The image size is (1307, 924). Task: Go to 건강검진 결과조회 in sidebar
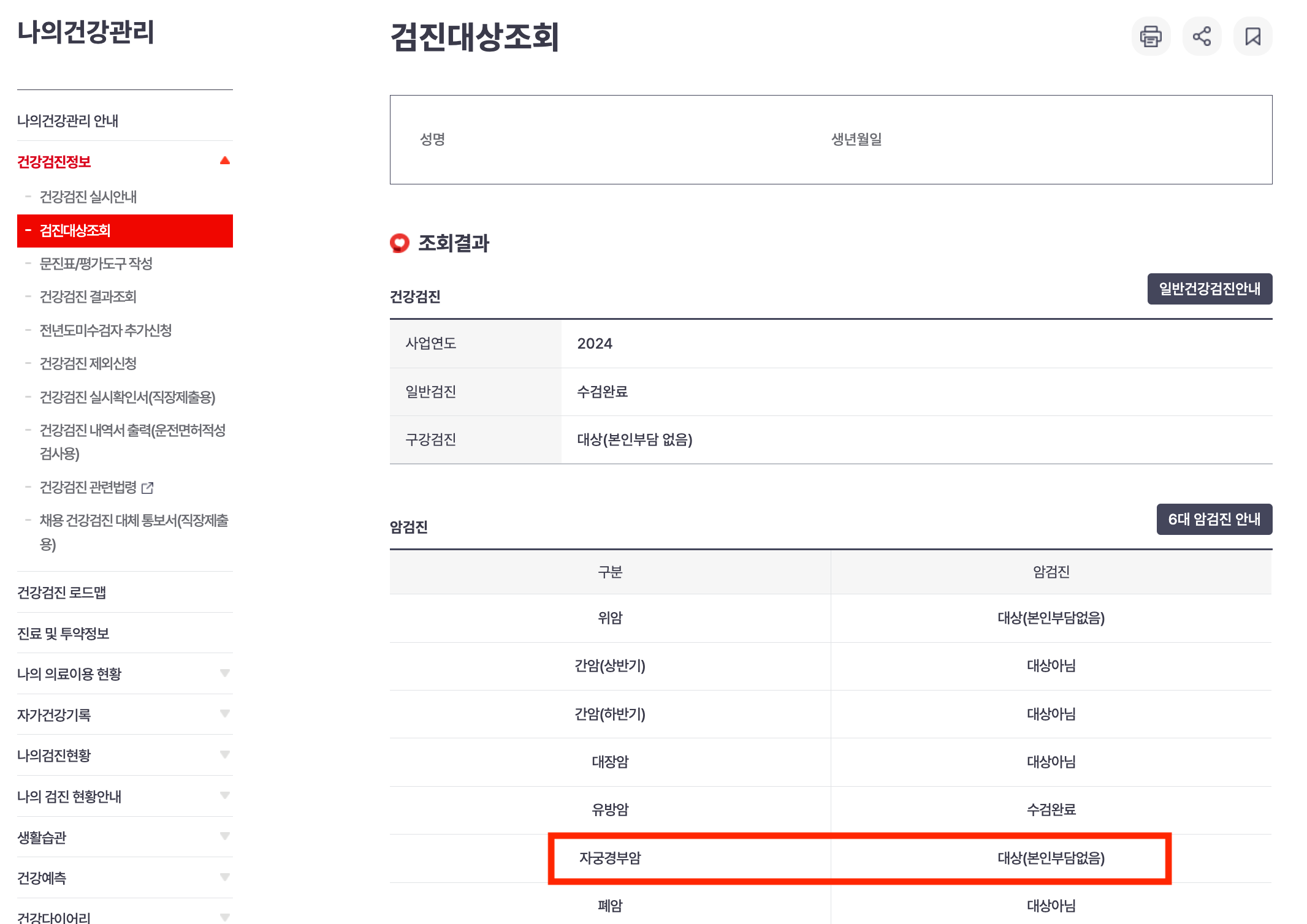88,297
